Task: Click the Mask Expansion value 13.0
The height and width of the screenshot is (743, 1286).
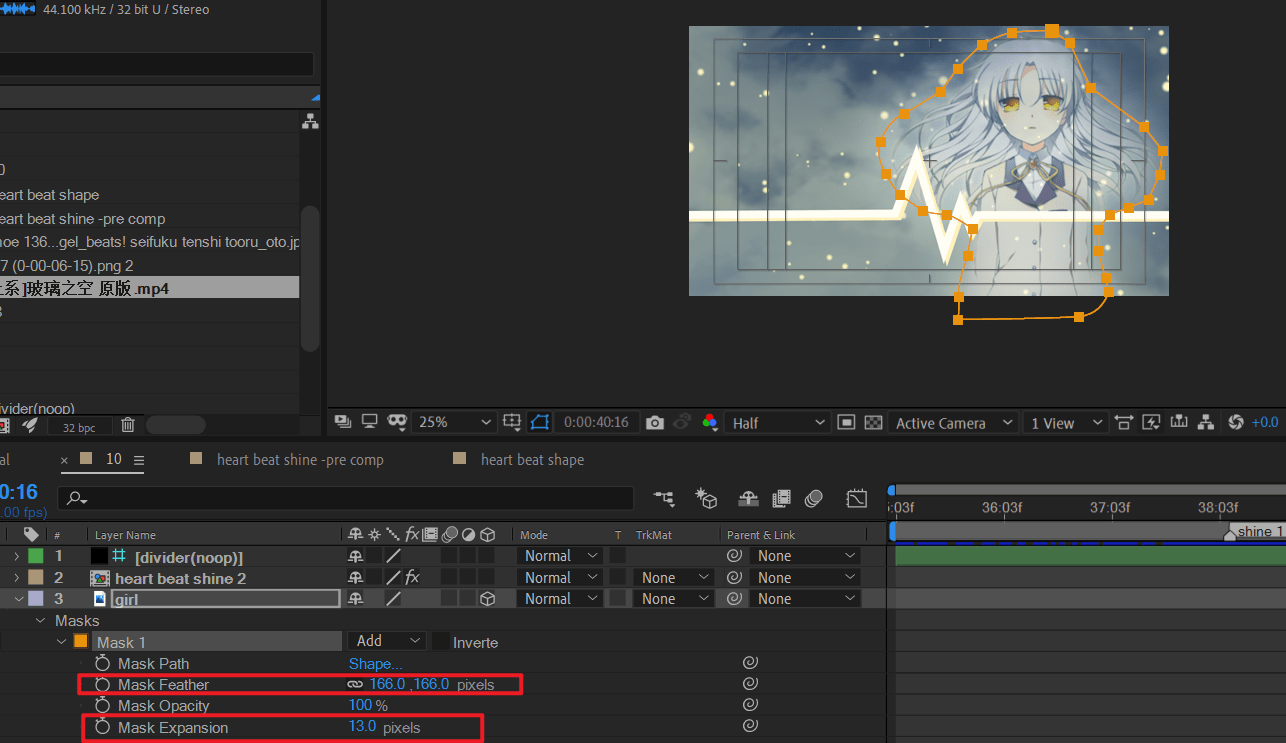Action: (x=363, y=727)
